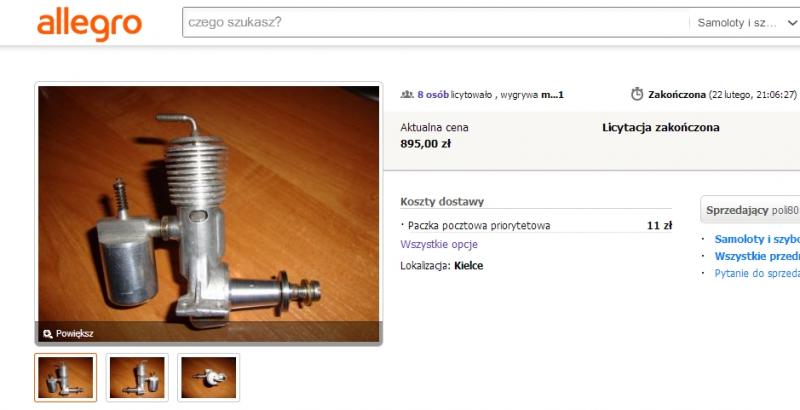Click the Powiększ enlarge label
This screenshot has height=410, width=800.
74,334
